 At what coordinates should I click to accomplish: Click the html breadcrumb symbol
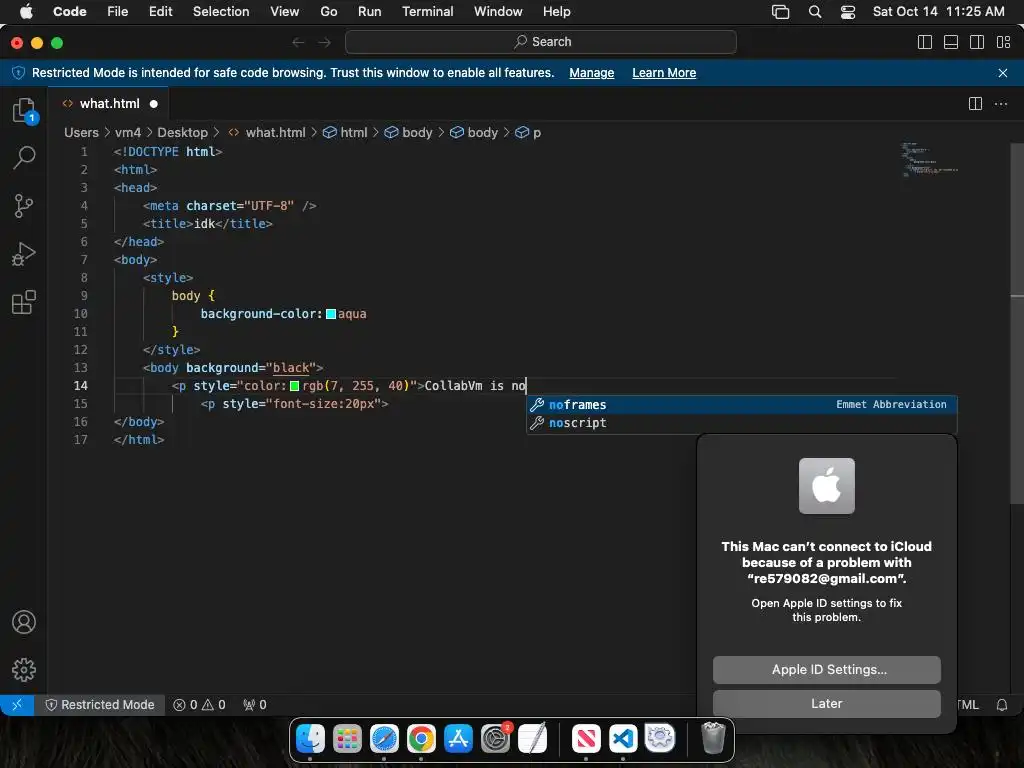pos(345,133)
